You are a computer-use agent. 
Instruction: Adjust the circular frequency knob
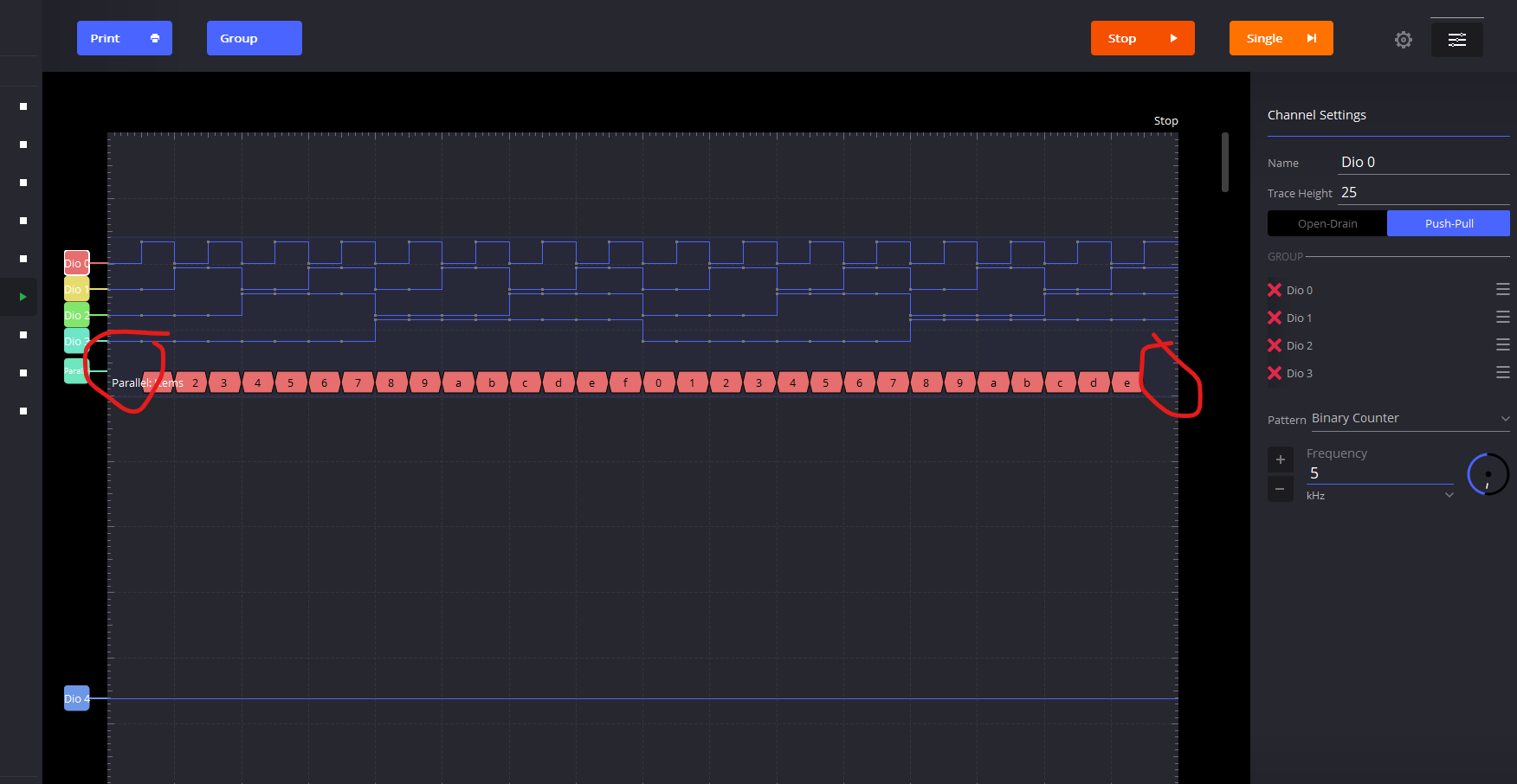pyautogui.click(x=1488, y=474)
